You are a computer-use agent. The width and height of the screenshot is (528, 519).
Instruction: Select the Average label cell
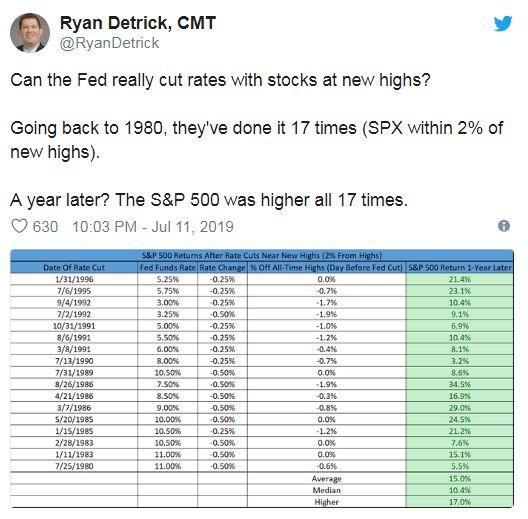pos(327,479)
